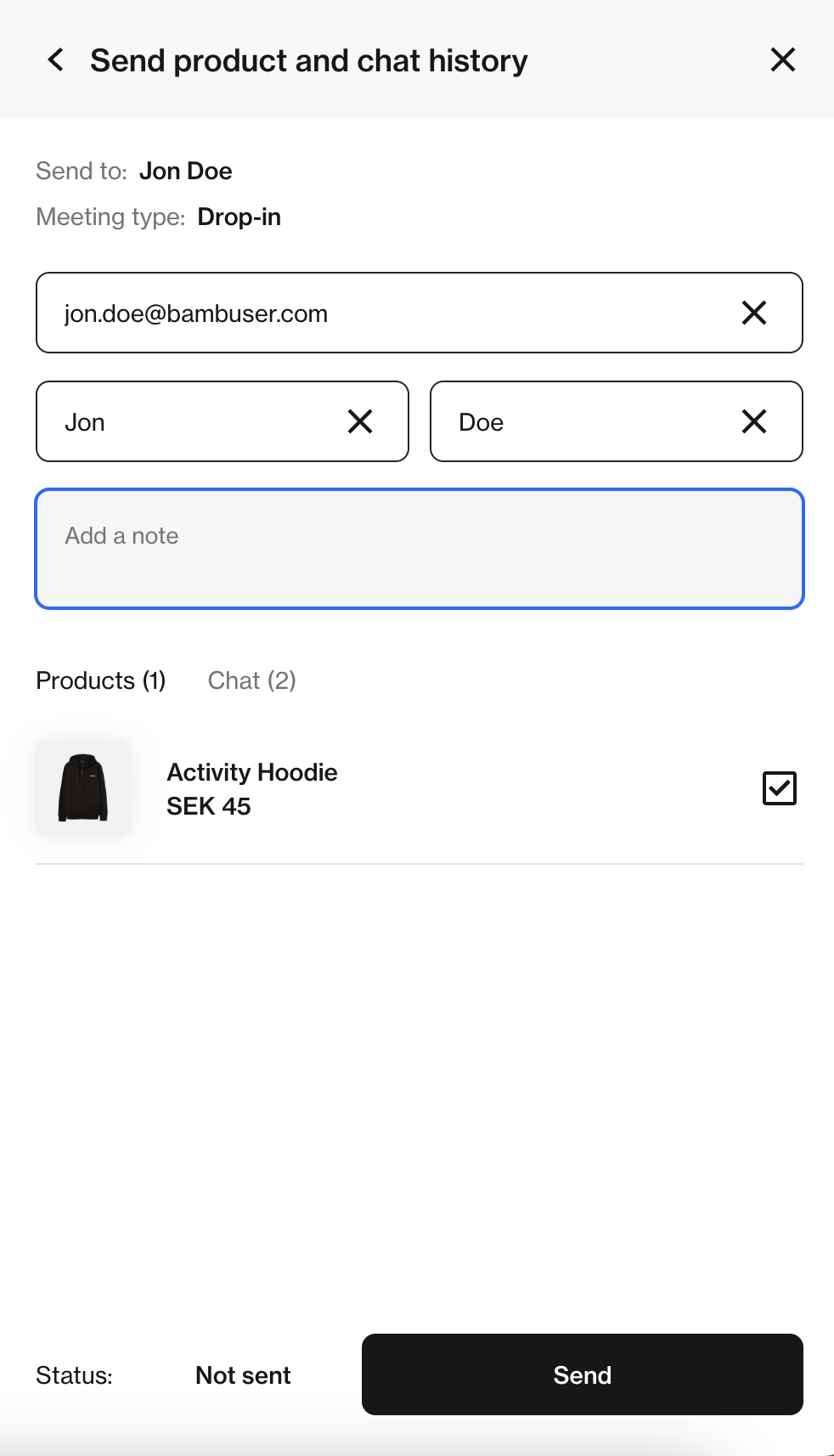Viewport: 834px width, 1456px height.
Task: Click the panel title heading text
Action: pos(309,61)
